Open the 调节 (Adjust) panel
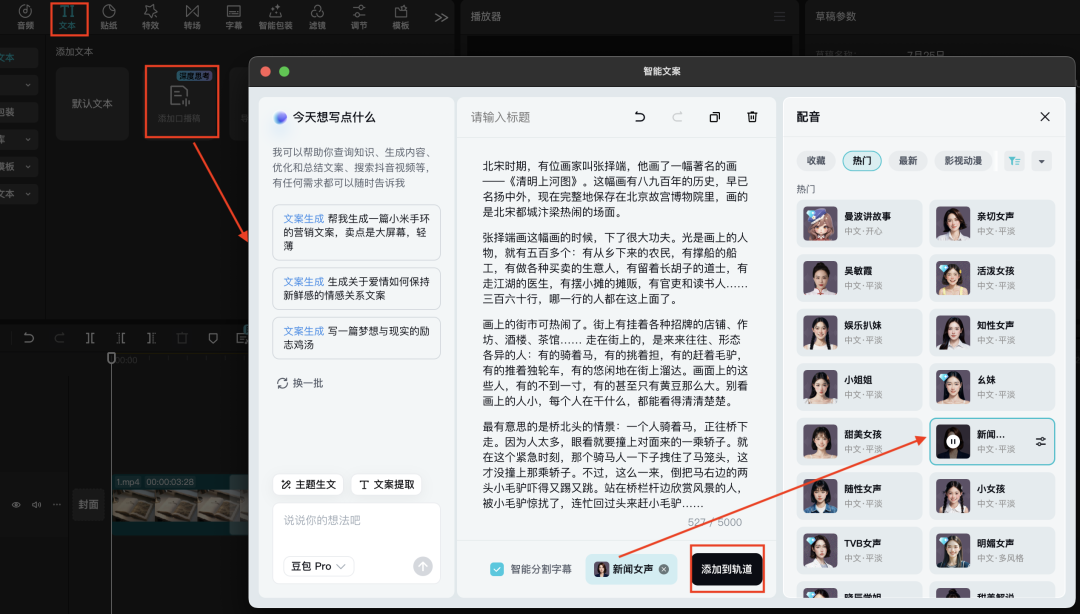 pyautogui.click(x=358, y=17)
